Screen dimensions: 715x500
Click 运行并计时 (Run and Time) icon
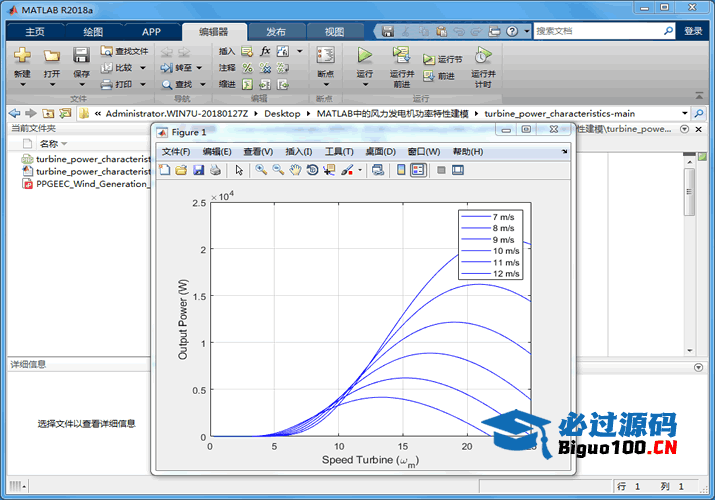click(x=483, y=55)
